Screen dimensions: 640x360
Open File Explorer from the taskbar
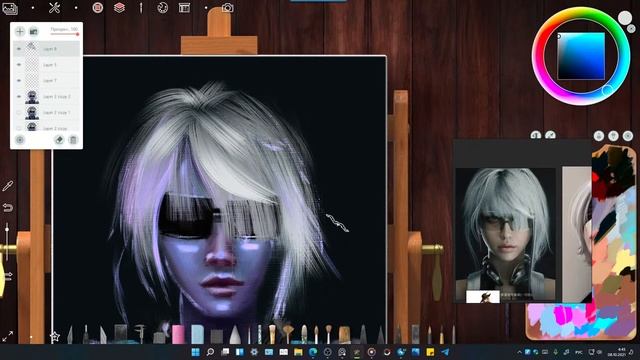click(x=298, y=352)
